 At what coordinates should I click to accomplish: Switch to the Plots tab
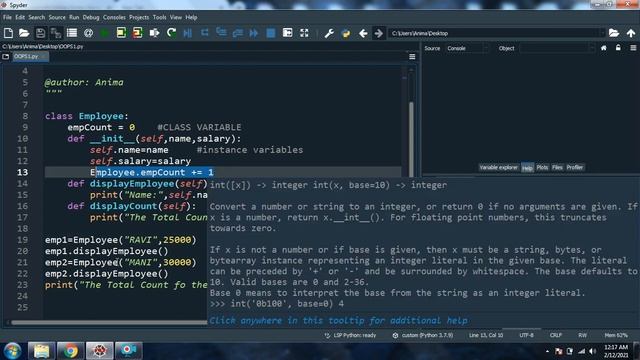tap(542, 167)
